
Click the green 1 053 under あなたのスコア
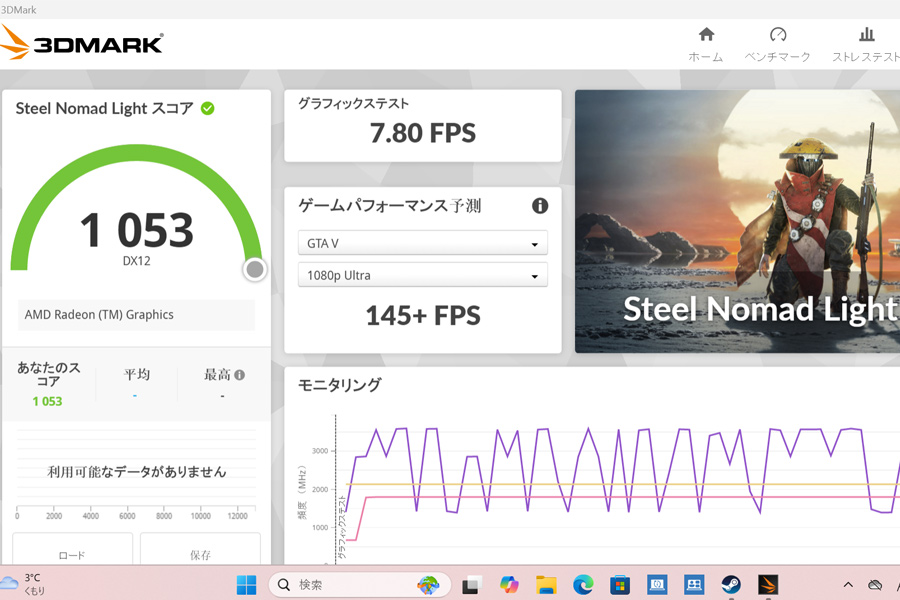pyautogui.click(x=47, y=401)
